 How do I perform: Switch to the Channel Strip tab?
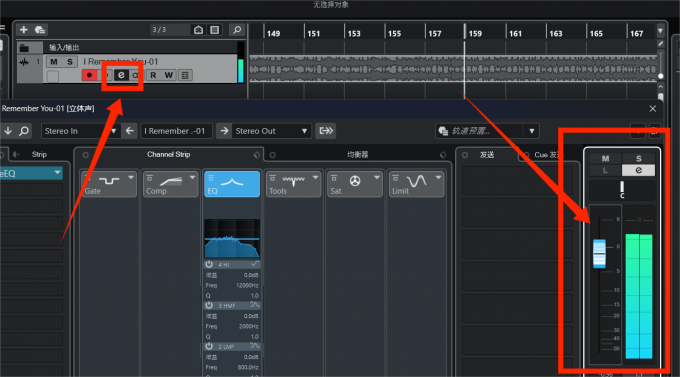tap(168, 154)
